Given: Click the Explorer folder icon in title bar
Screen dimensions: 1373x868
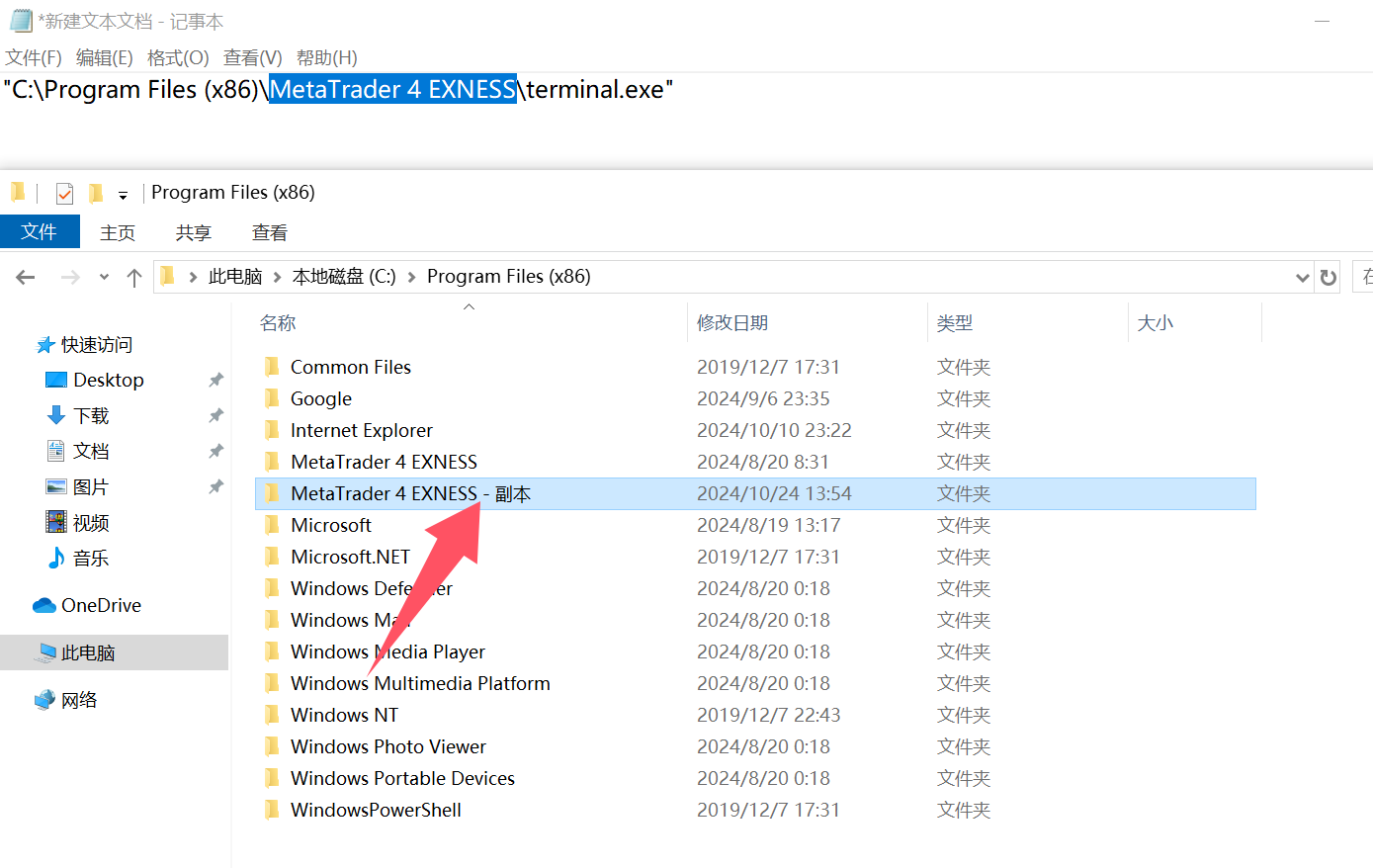Looking at the screenshot, I should point(17,192).
